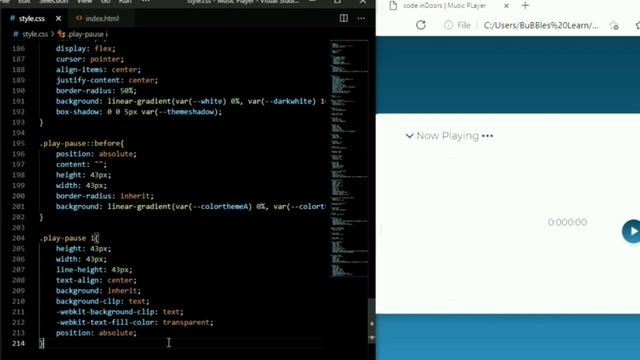Click line number 195 in the gutter
This screenshot has height=360, width=640.
18,143
